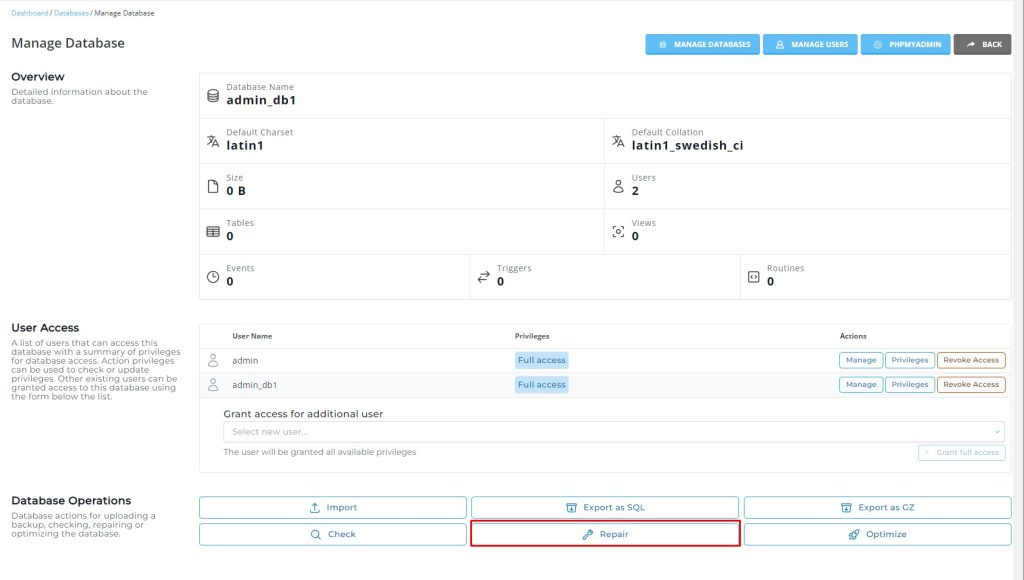Open MANAGE USERS button label
This screenshot has width=1024, height=580.
pyautogui.click(x=820, y=44)
